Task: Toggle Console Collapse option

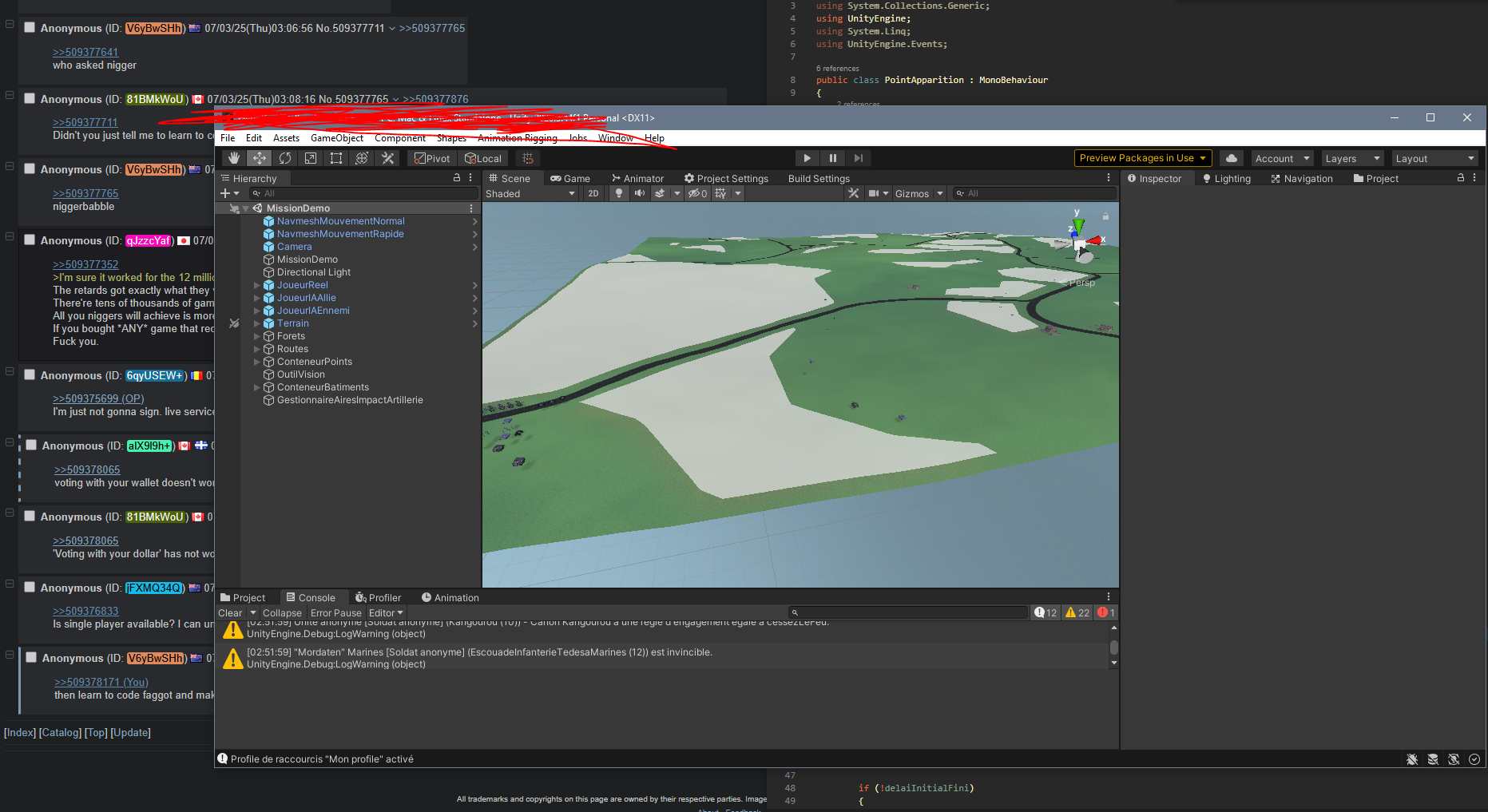Action: (282, 613)
